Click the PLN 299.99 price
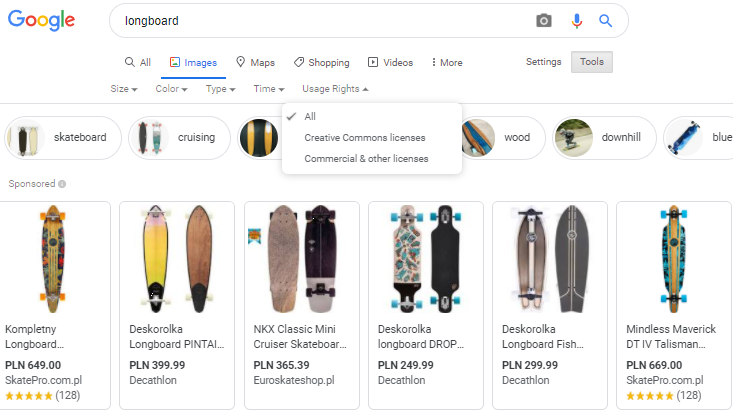 pyautogui.click(x=530, y=365)
